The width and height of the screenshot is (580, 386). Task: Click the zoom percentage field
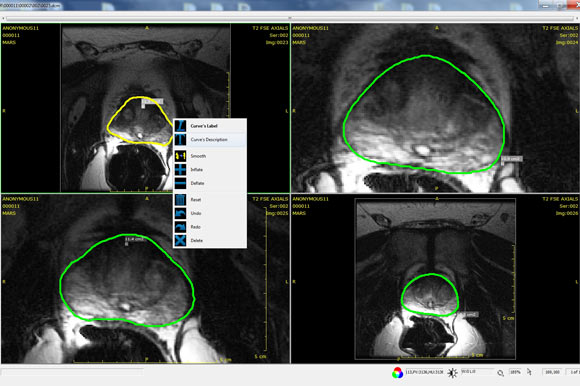point(516,372)
